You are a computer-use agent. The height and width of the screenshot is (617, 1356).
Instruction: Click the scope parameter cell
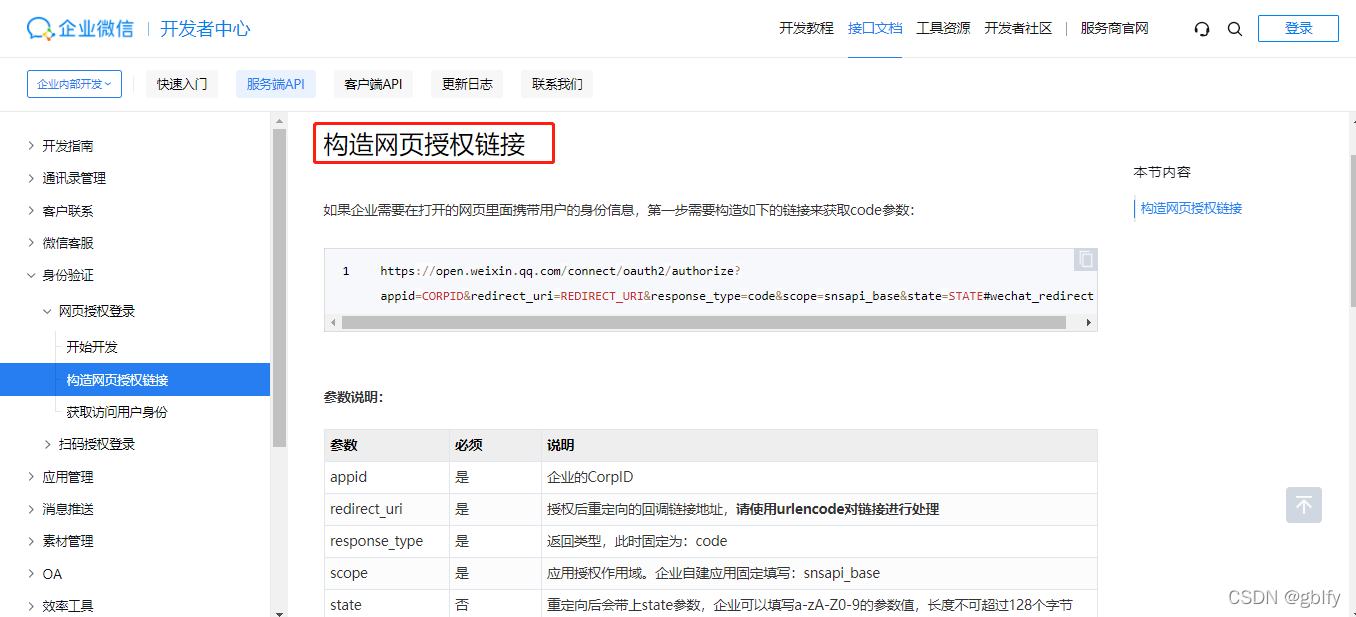click(387, 573)
